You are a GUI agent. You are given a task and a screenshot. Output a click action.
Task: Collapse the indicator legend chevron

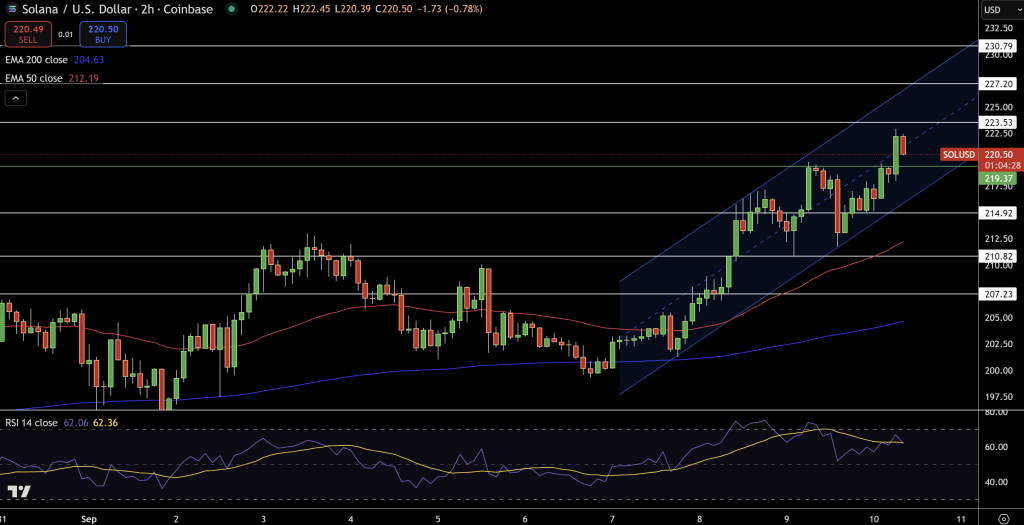(16, 99)
